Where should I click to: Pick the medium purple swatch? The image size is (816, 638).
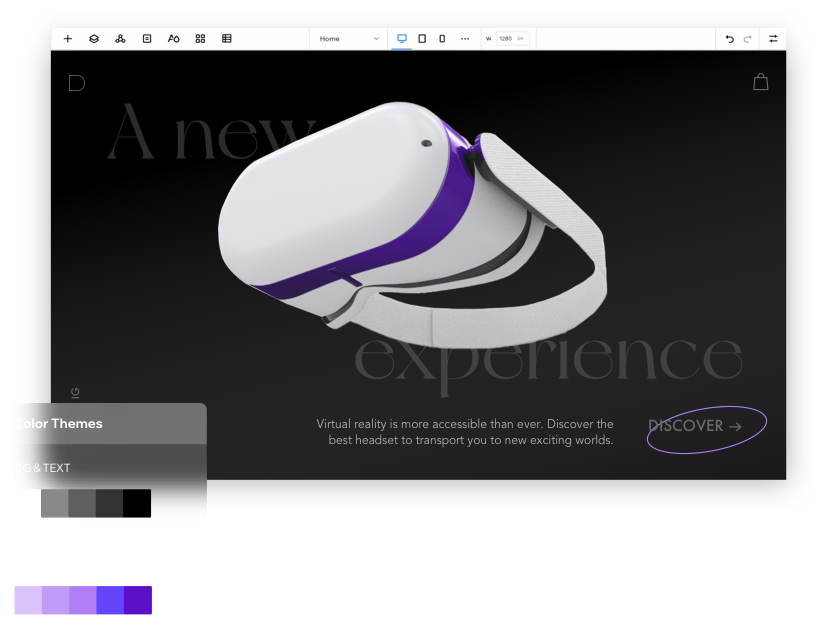click(x=83, y=600)
